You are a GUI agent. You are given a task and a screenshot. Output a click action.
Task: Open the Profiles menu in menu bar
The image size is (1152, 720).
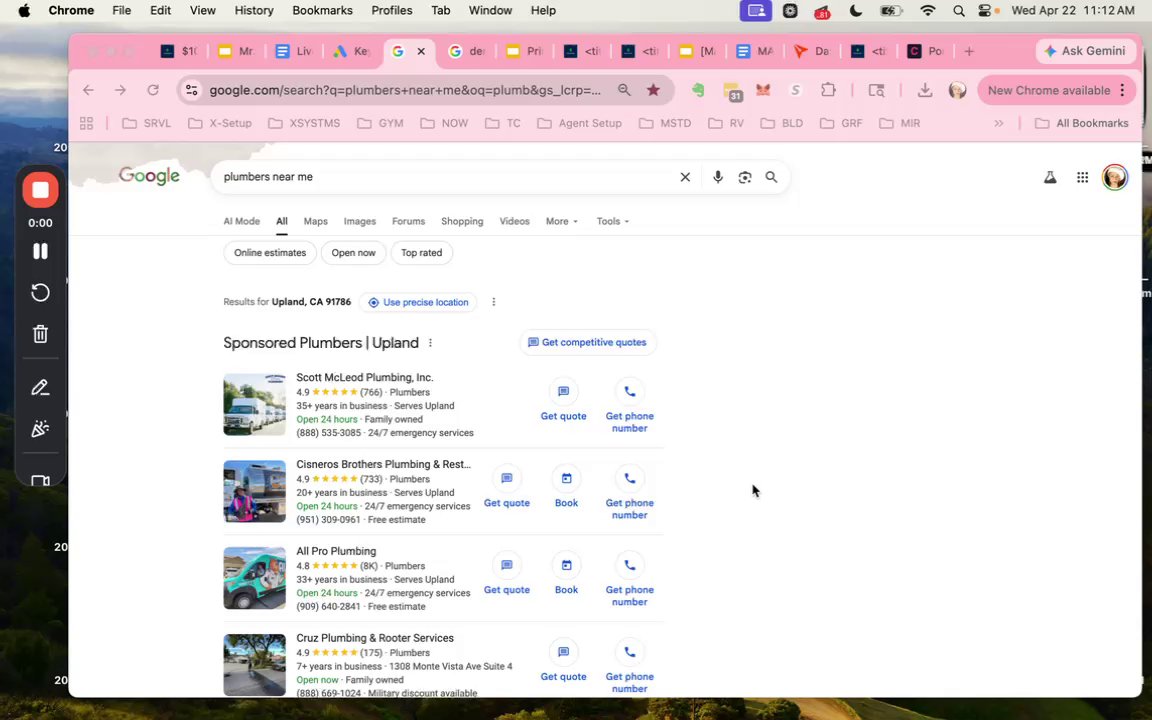pos(392,10)
